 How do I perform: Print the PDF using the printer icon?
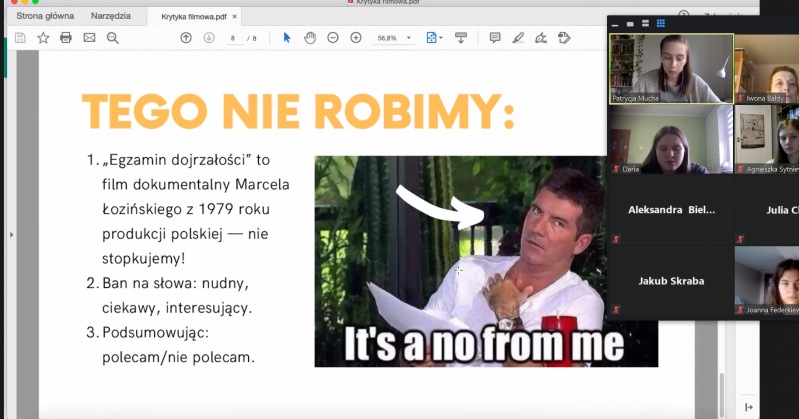pyautogui.click(x=66, y=38)
